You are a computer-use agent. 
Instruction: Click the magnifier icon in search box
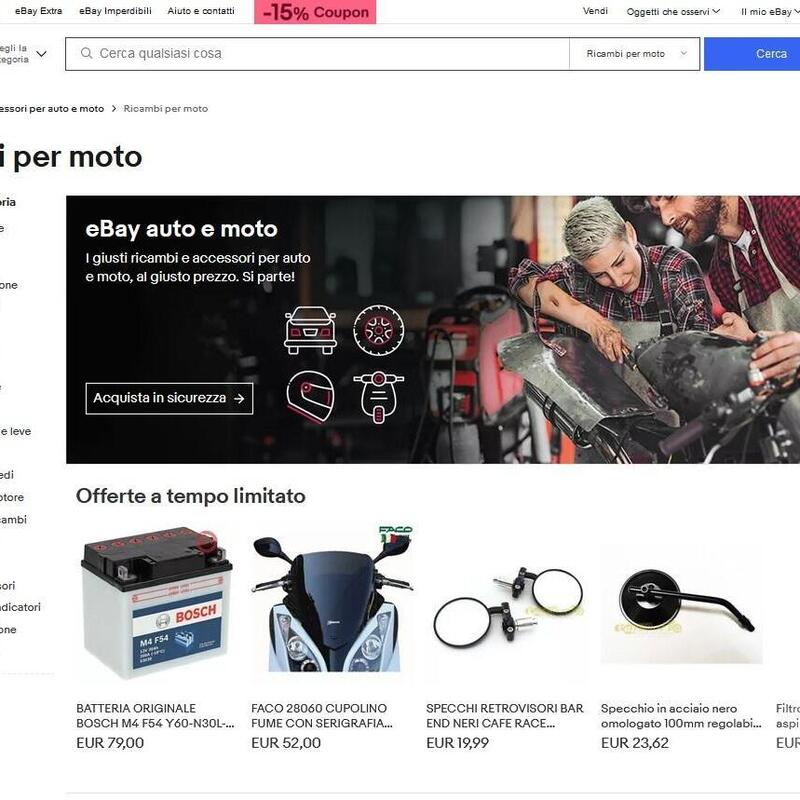pos(86,53)
